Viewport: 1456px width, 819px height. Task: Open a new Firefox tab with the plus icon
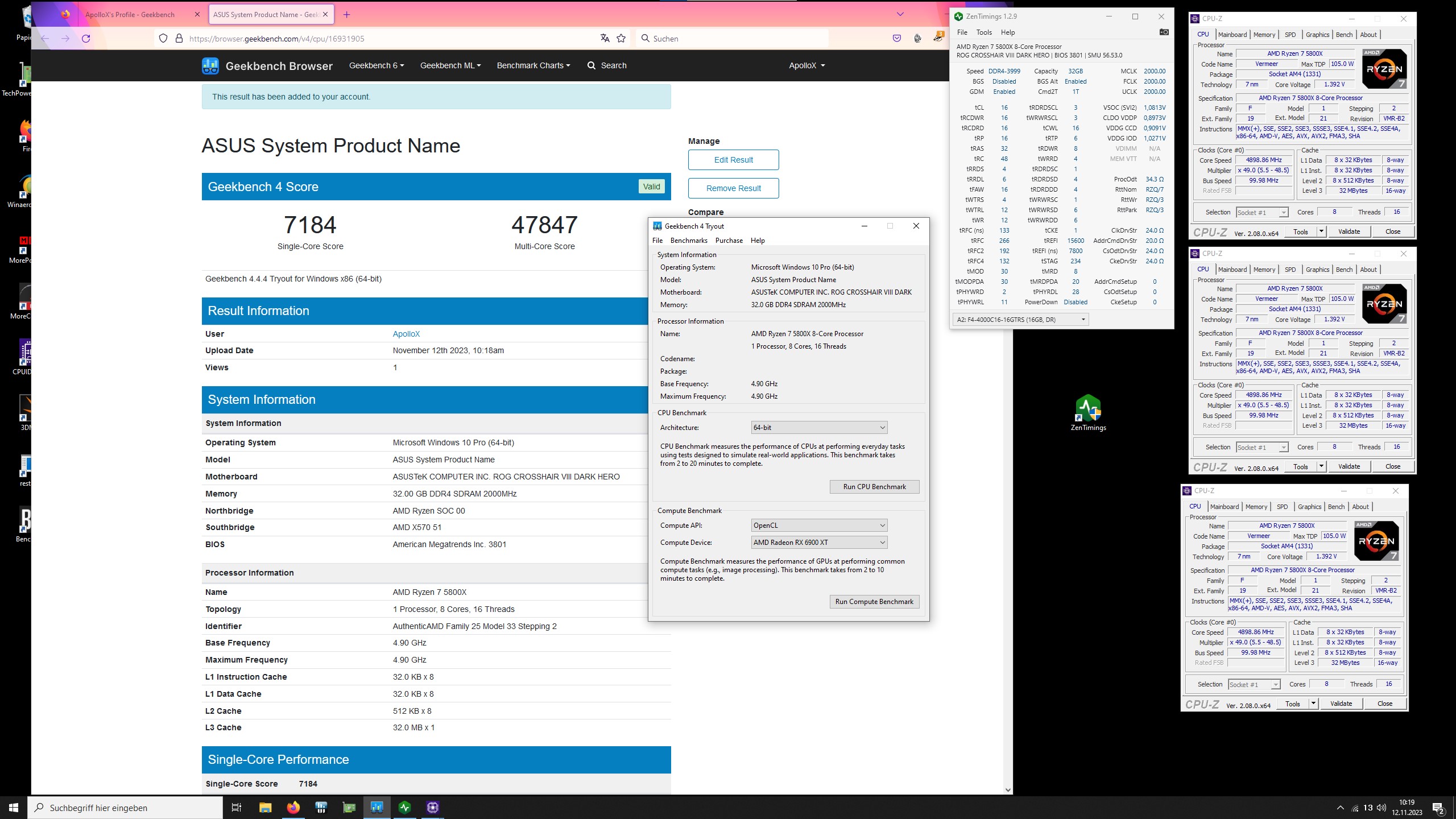click(347, 14)
